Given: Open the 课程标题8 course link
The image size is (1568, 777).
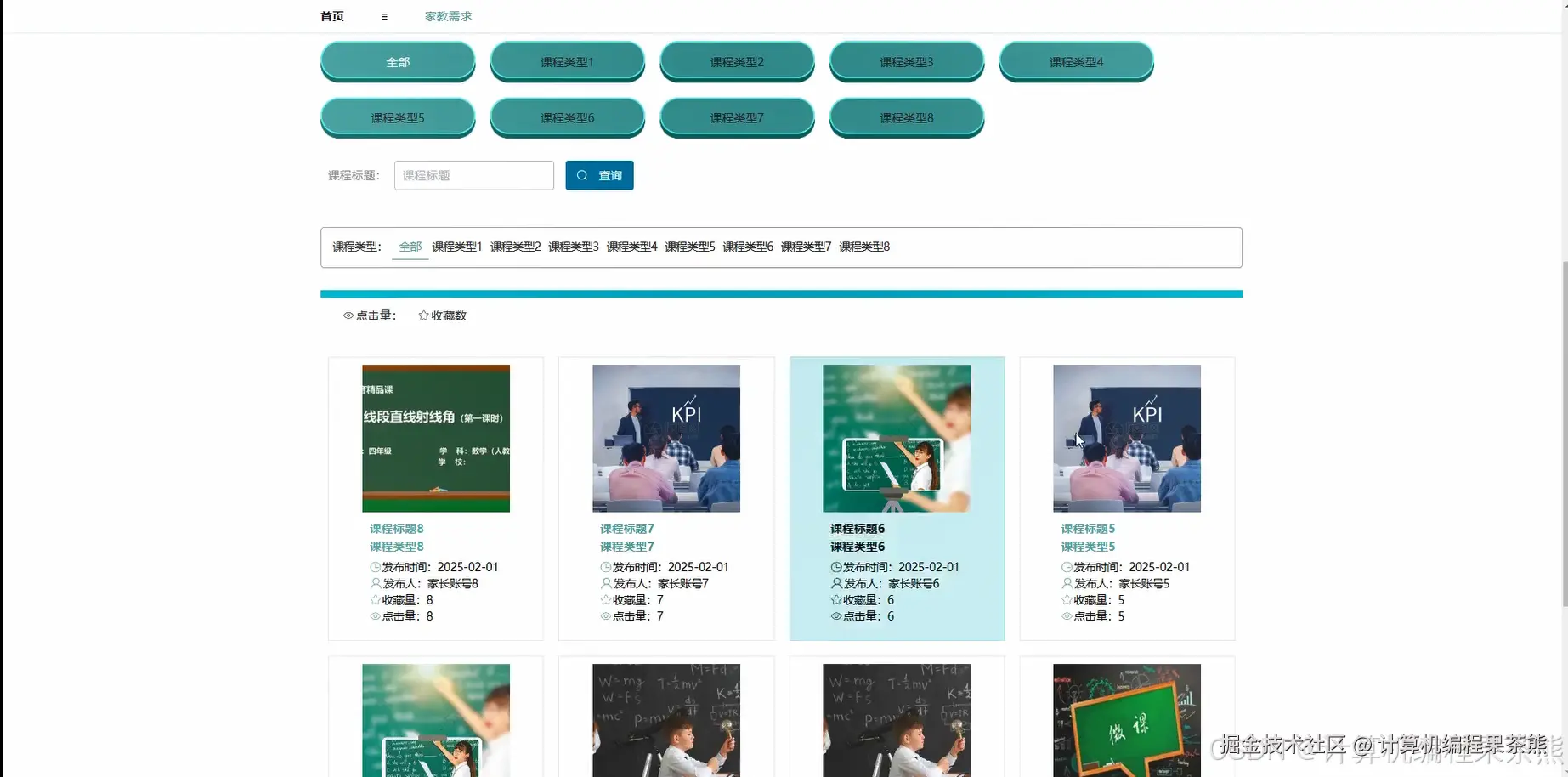Looking at the screenshot, I should pos(396,528).
